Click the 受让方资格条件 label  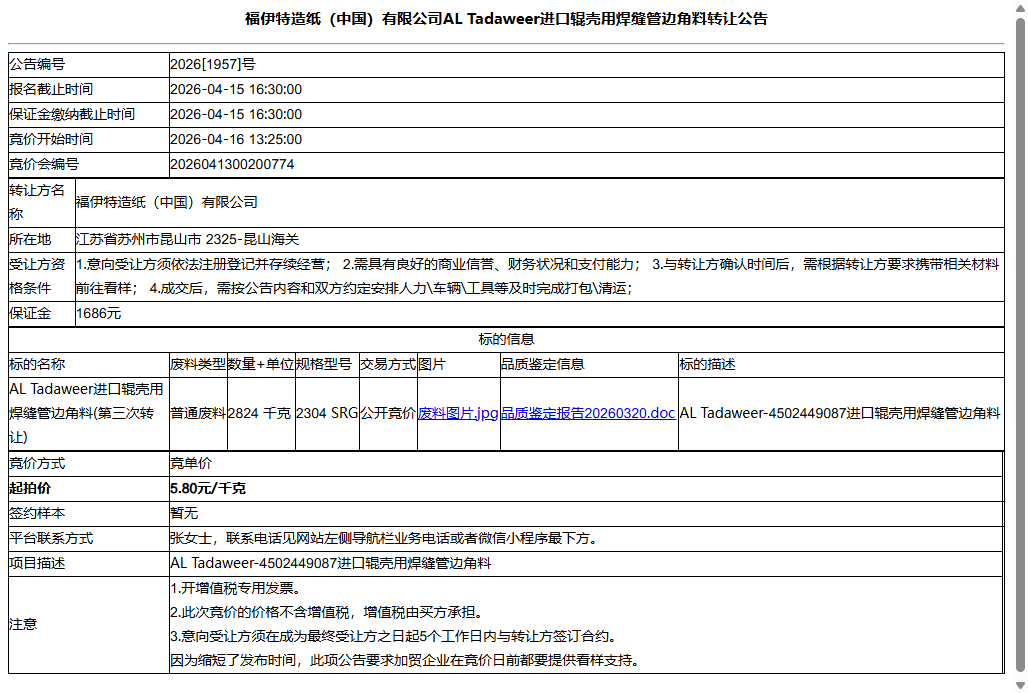click(x=37, y=276)
